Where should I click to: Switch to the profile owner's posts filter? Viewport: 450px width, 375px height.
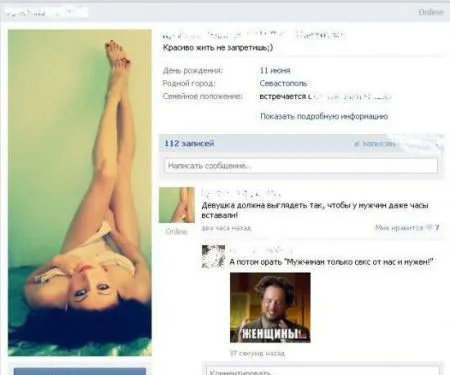tap(375, 143)
